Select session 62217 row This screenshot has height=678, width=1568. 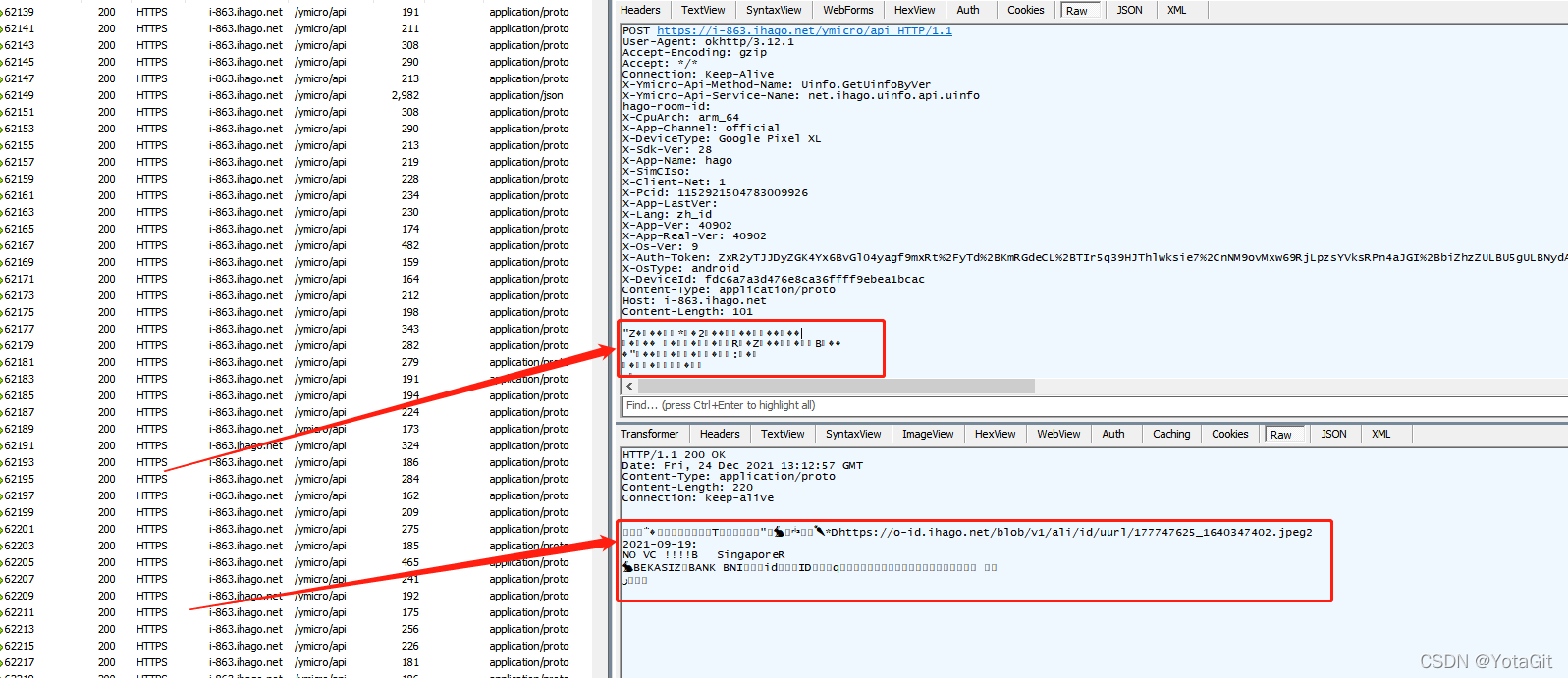(295, 662)
